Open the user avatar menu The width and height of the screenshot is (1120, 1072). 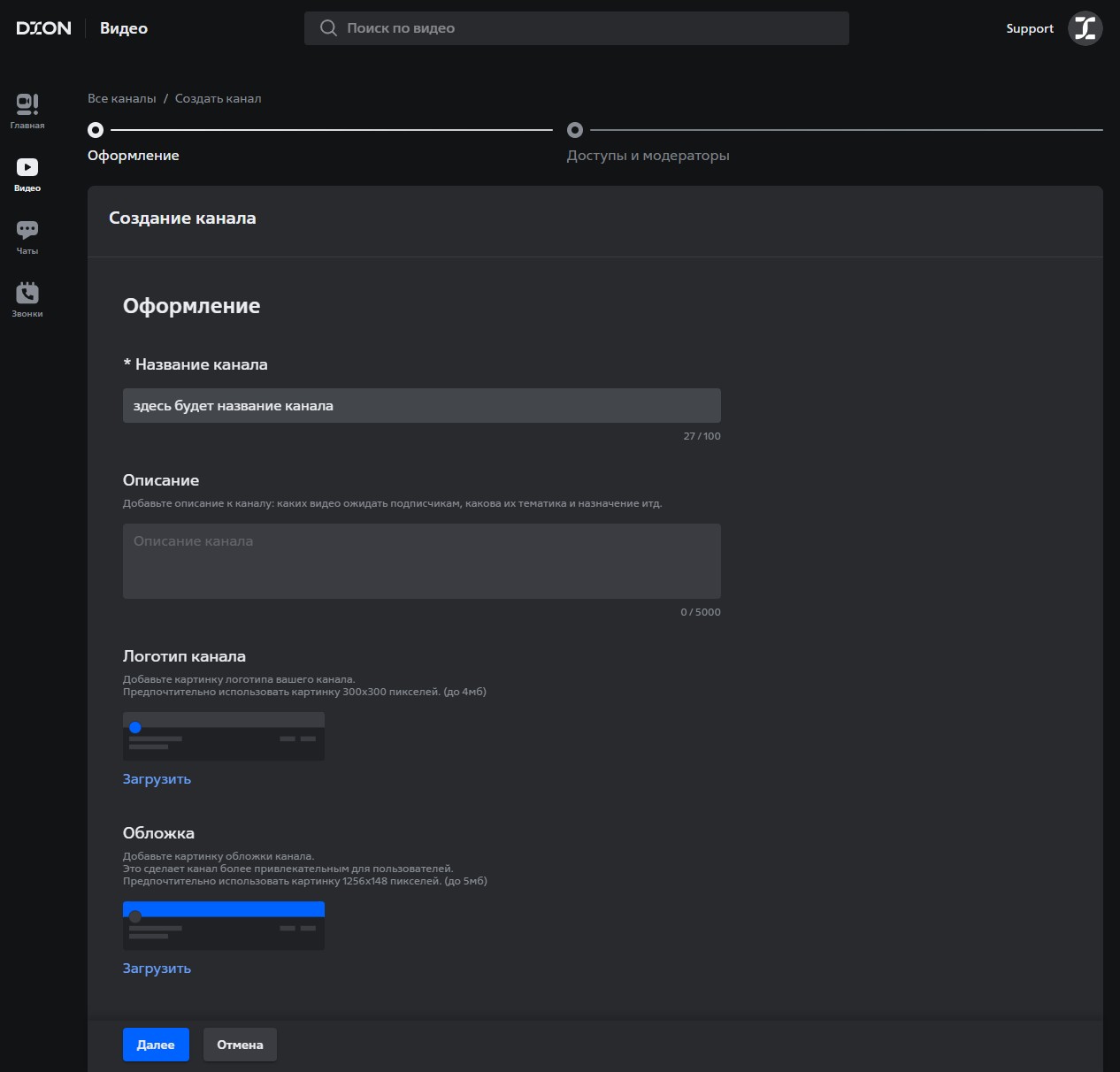1085,28
